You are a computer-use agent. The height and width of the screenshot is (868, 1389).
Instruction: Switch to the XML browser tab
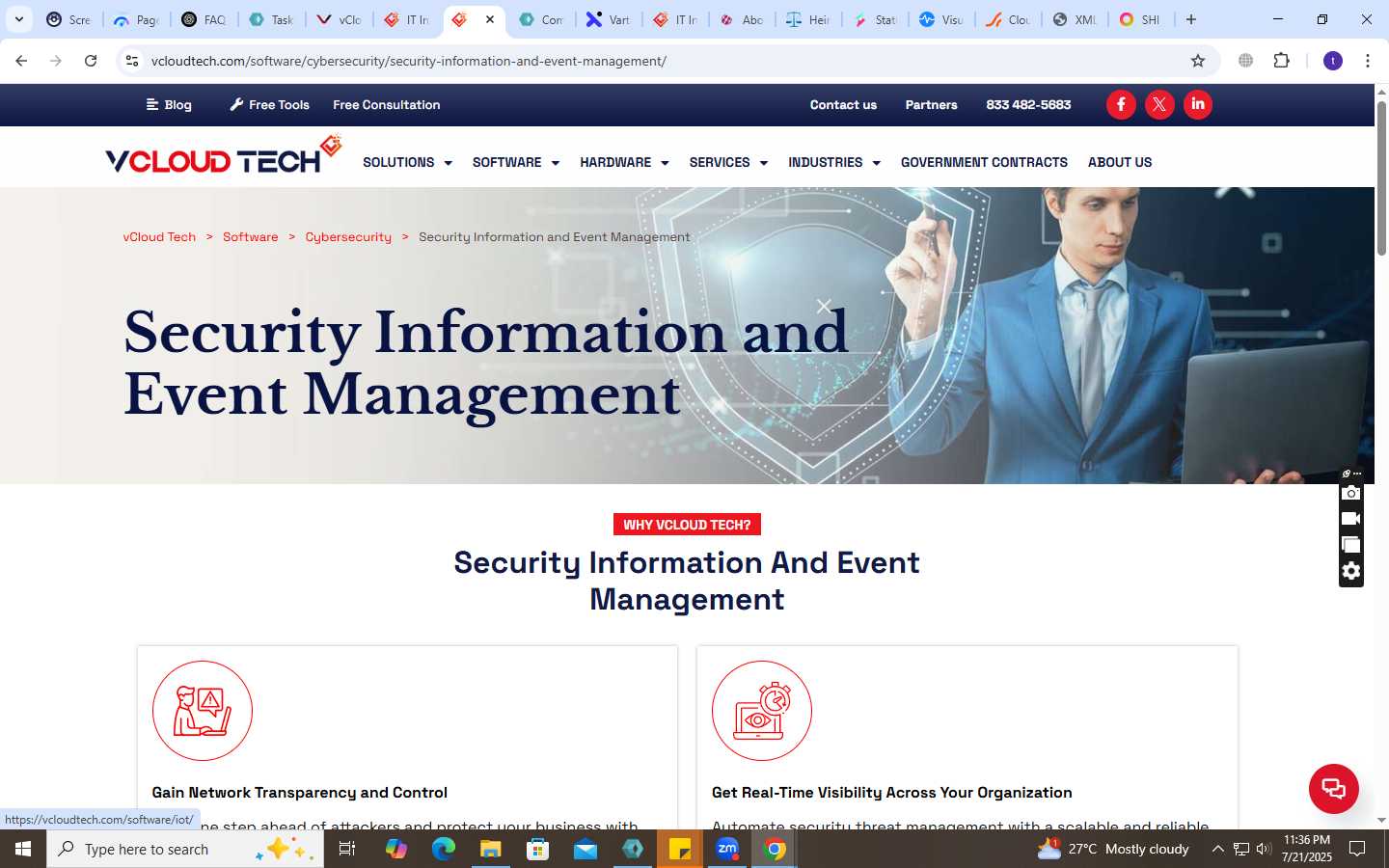pyautogui.click(x=1074, y=19)
